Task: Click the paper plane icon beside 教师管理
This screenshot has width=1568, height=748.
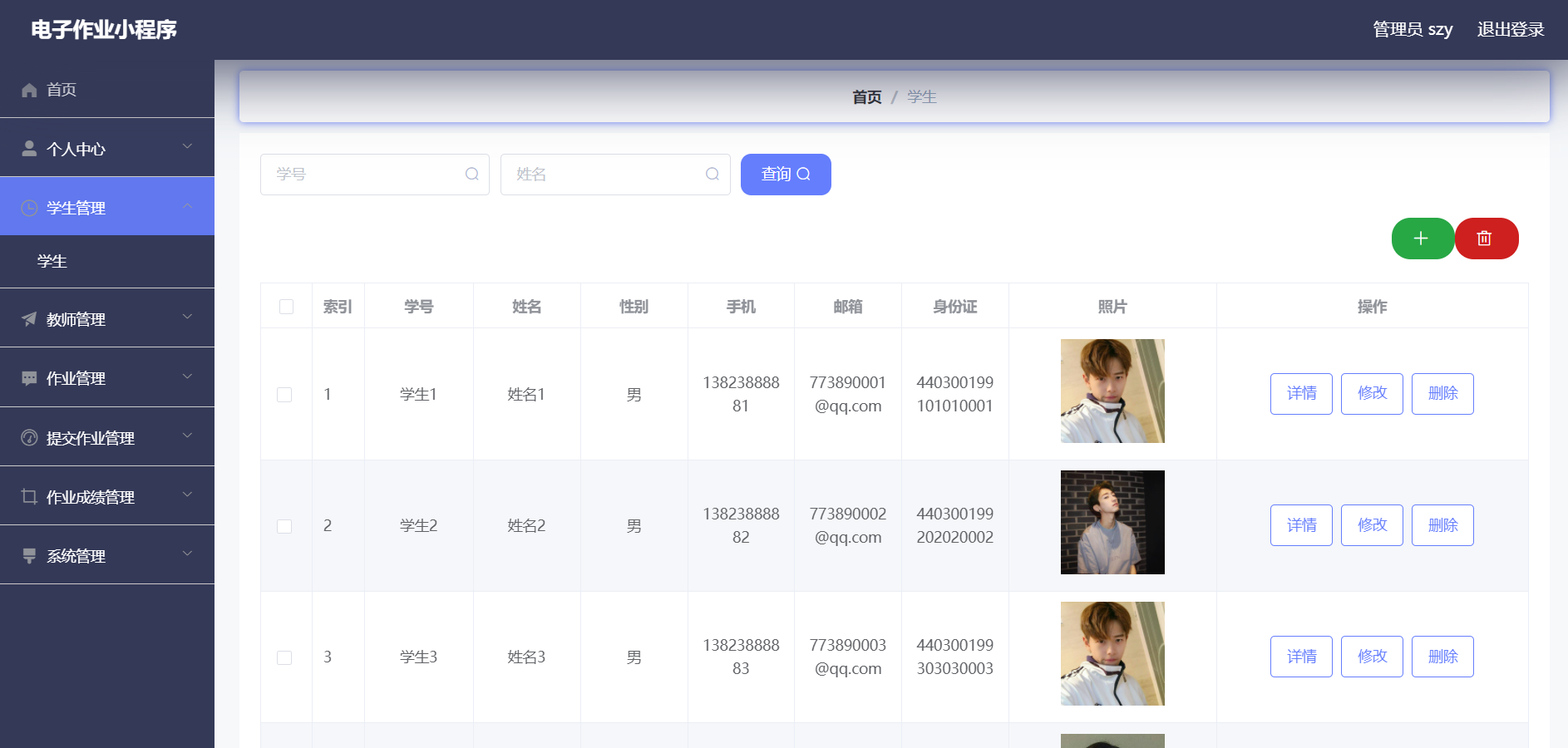Action: 29,319
